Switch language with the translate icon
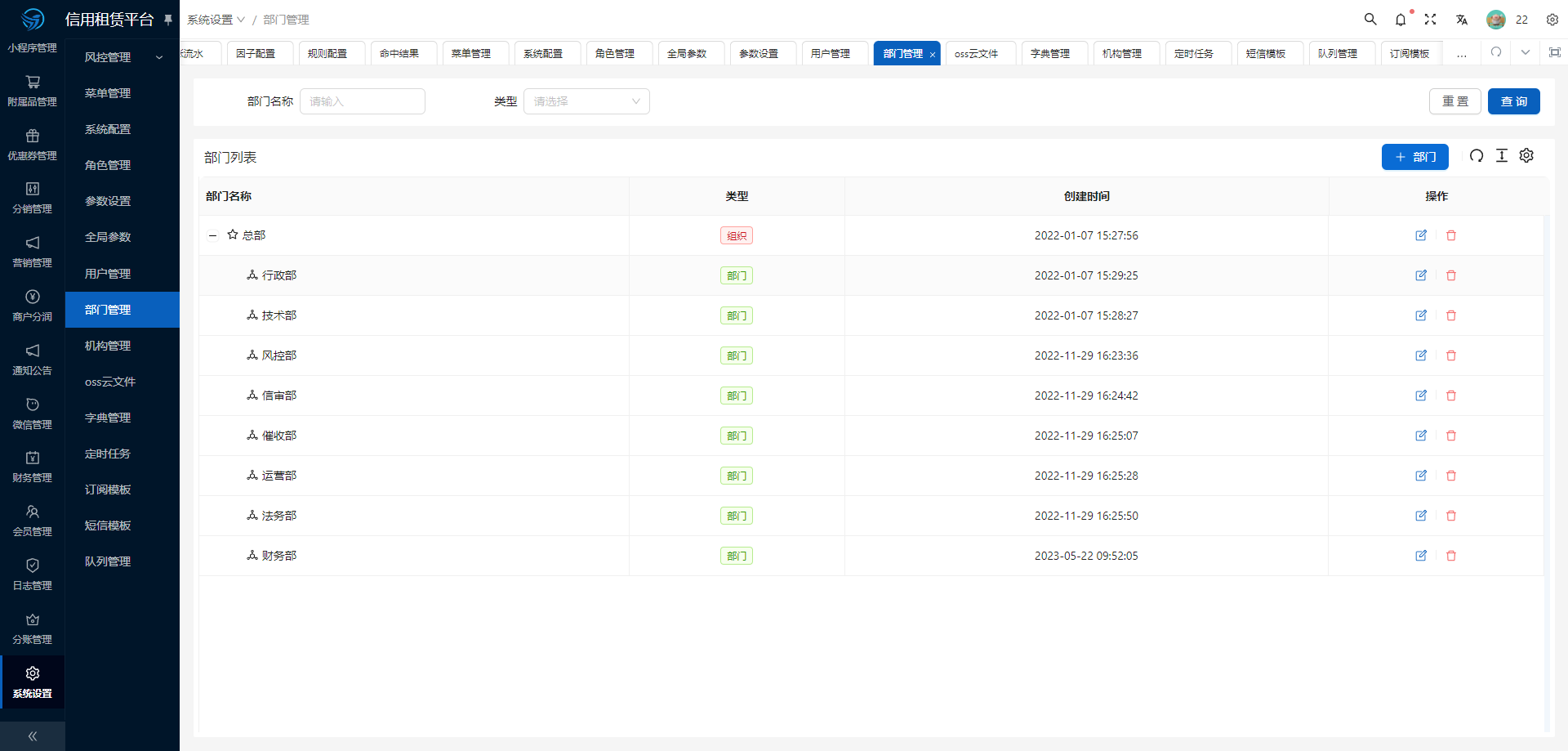 1462,20
